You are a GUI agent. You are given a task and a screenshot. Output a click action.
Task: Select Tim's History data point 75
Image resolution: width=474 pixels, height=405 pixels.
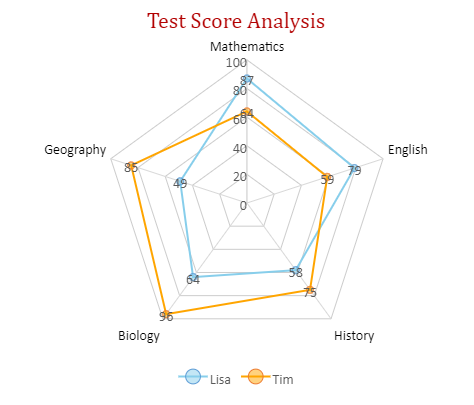[310, 289]
